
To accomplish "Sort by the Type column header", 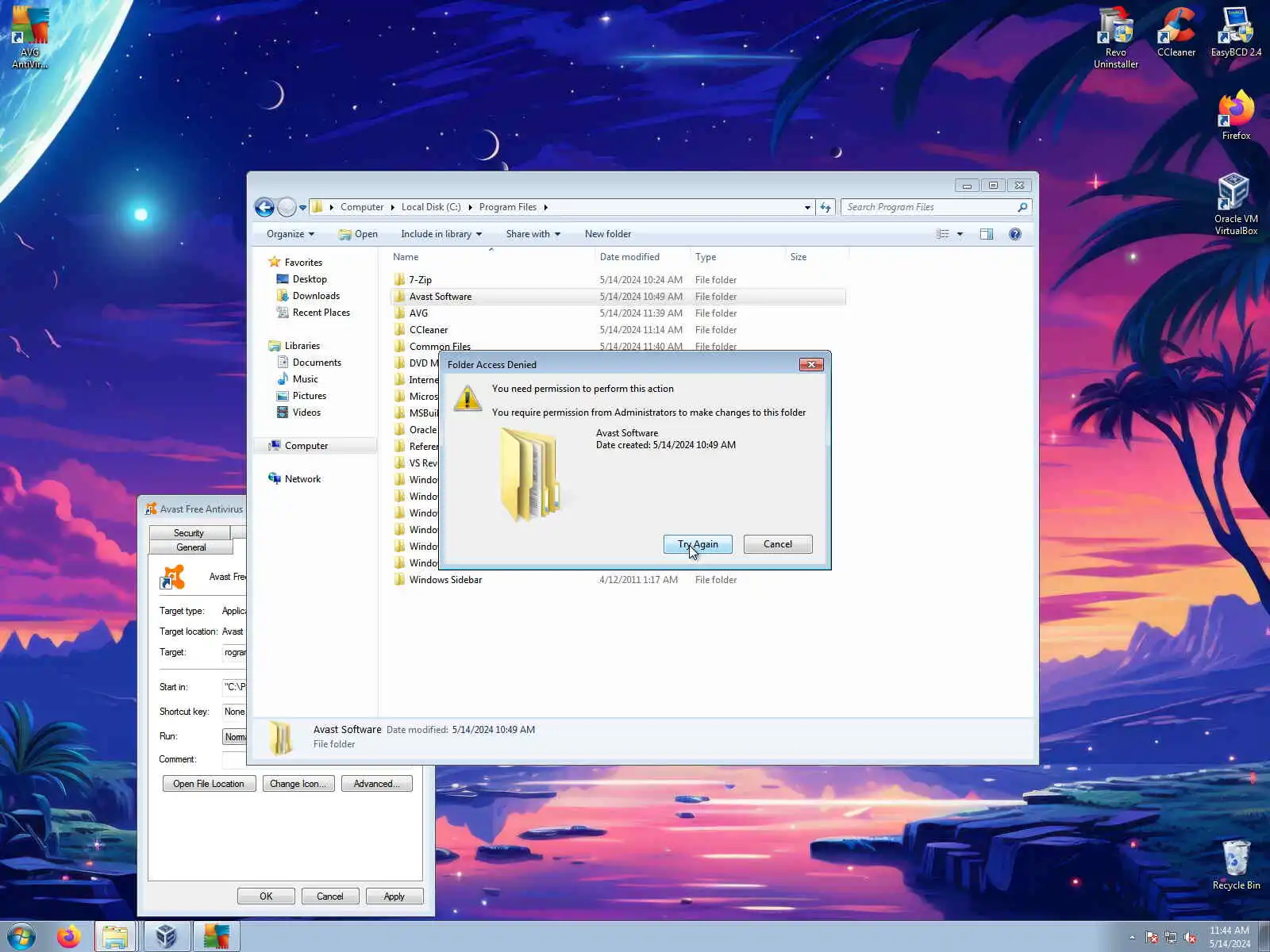I will pos(706,257).
